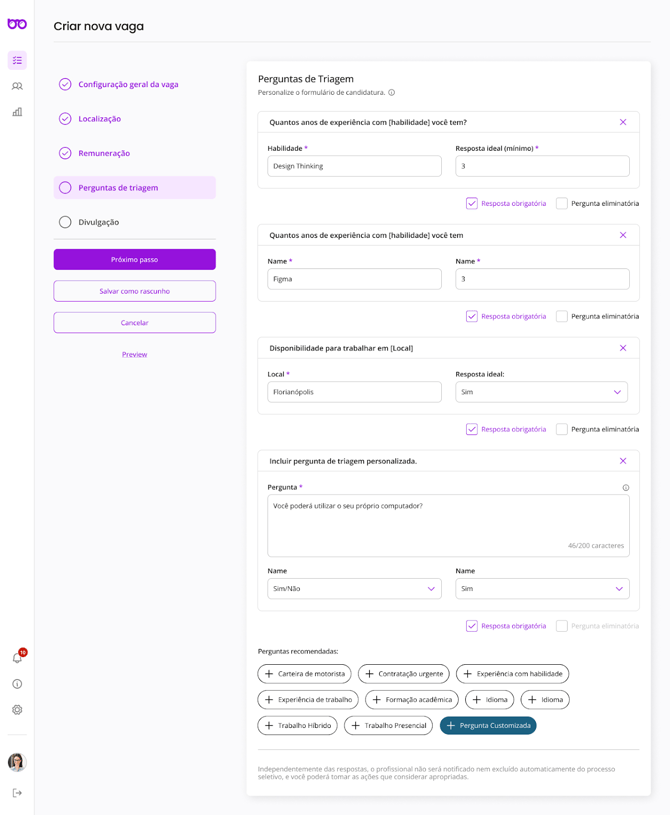Click the Habilidade field containing Design Thinking
Viewport: 670px width, 815px height.
[354, 166]
